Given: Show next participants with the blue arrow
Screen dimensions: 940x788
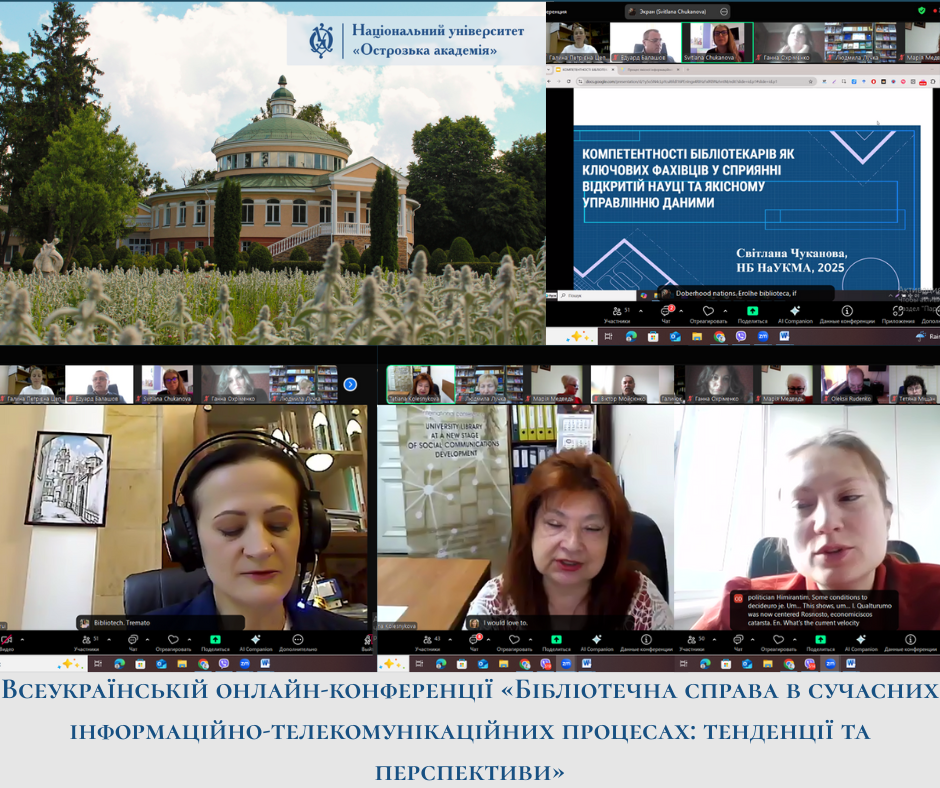Looking at the screenshot, I should point(350,384).
